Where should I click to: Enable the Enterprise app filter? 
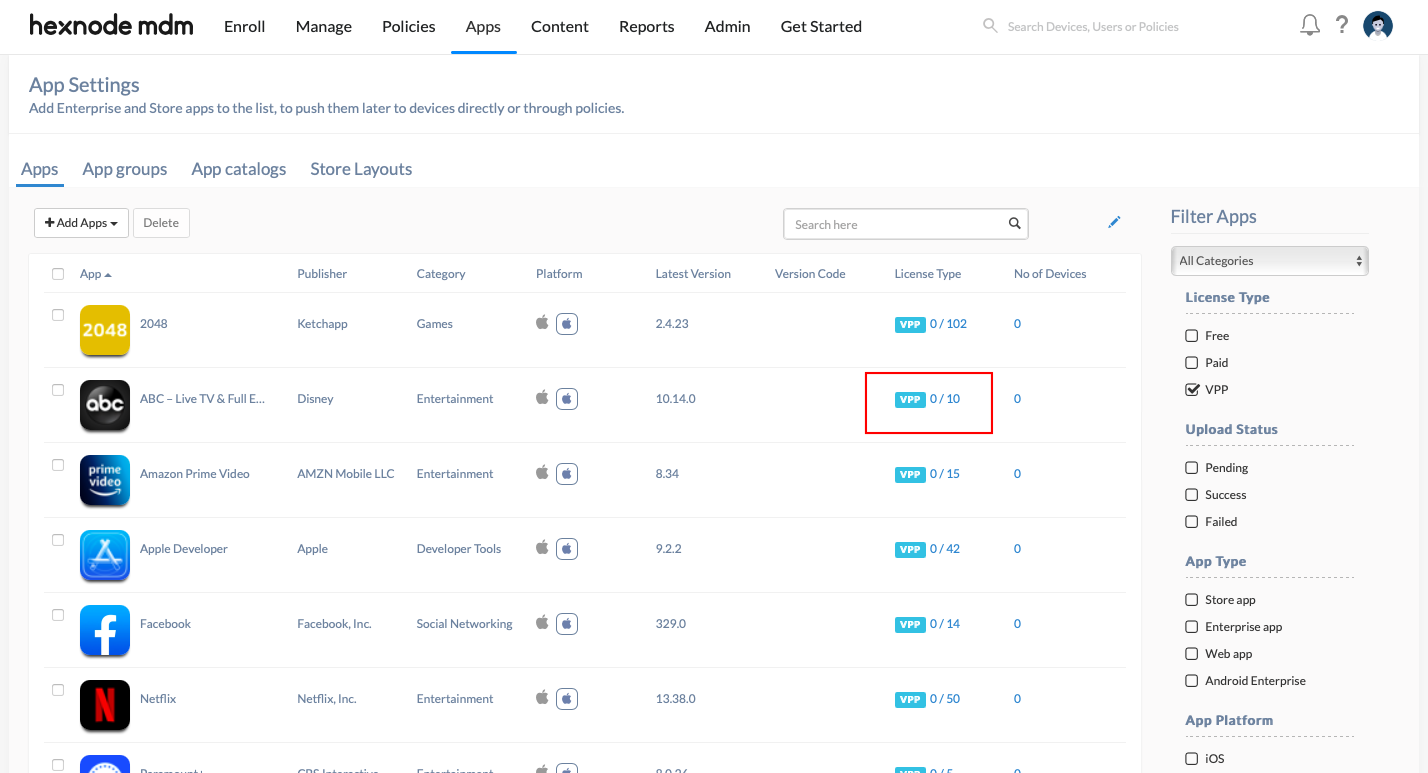click(1192, 627)
